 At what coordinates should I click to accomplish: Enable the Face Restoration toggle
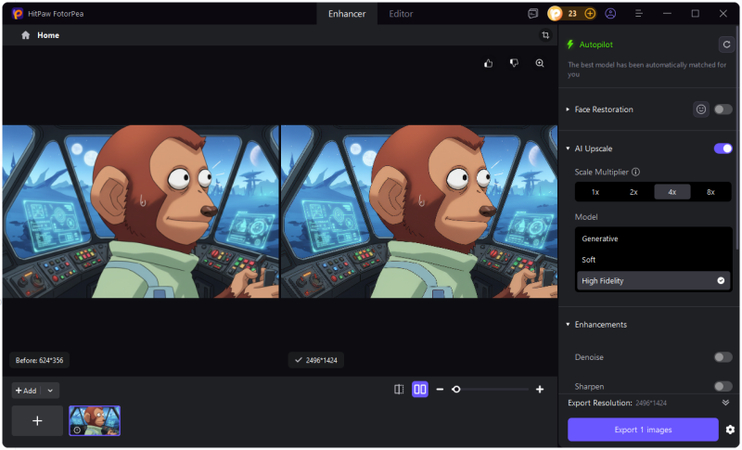722,109
